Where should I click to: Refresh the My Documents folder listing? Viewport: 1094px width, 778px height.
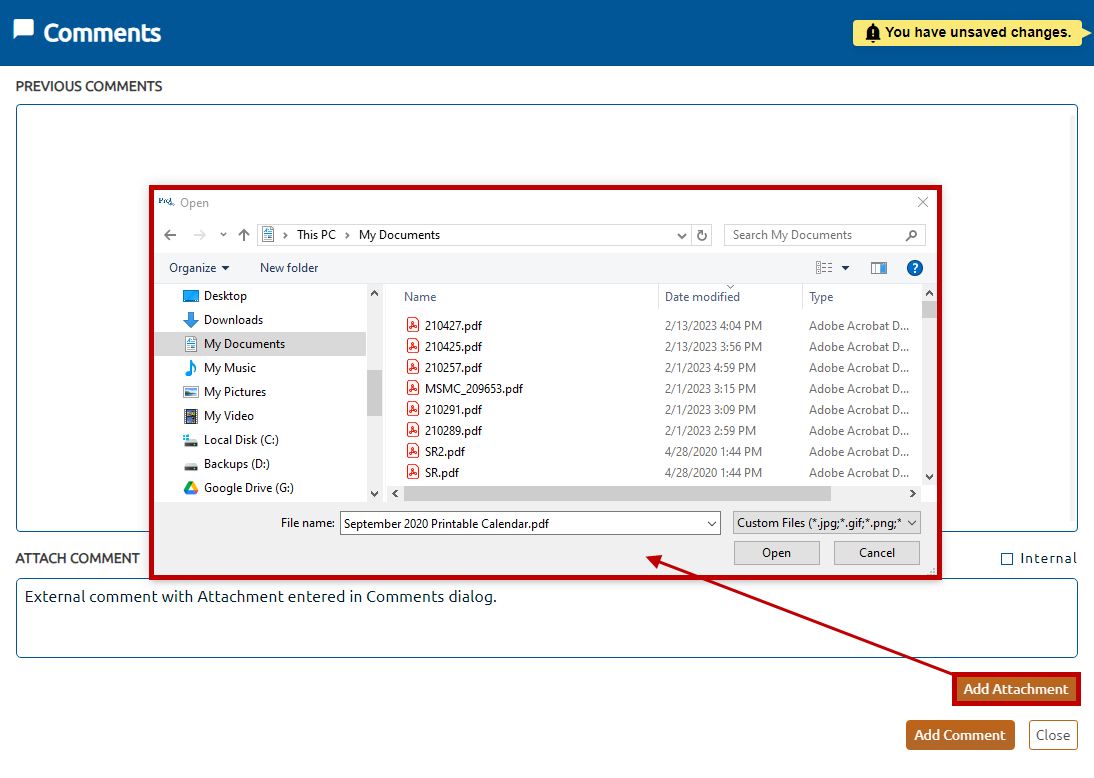[702, 235]
